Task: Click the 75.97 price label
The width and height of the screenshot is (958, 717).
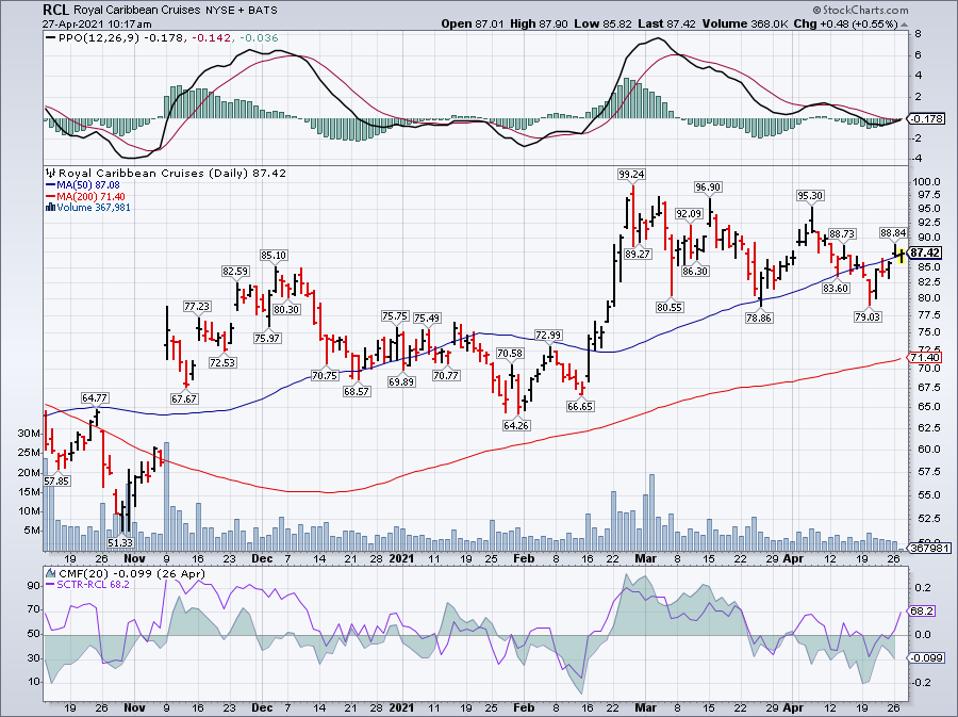Action: [267, 338]
